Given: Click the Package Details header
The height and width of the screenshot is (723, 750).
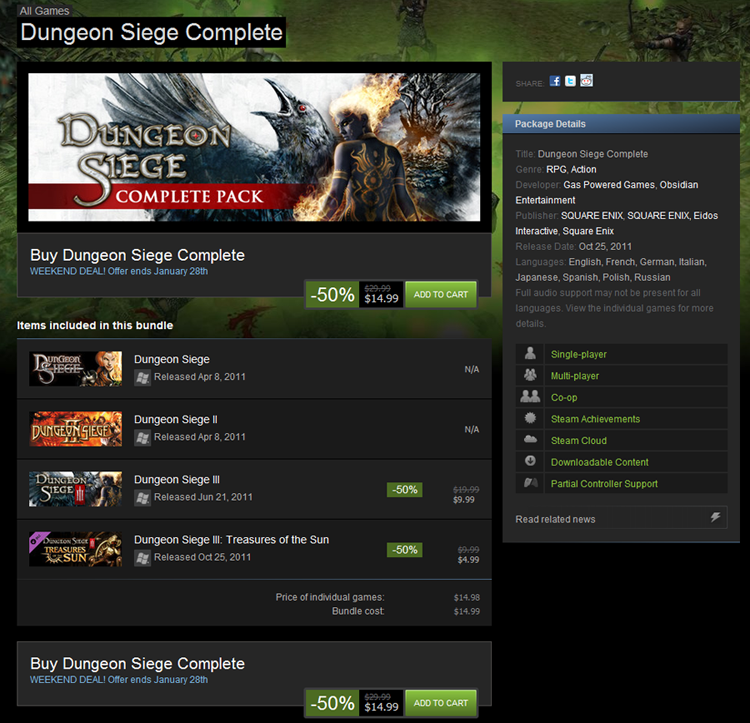Looking at the screenshot, I should [621, 124].
